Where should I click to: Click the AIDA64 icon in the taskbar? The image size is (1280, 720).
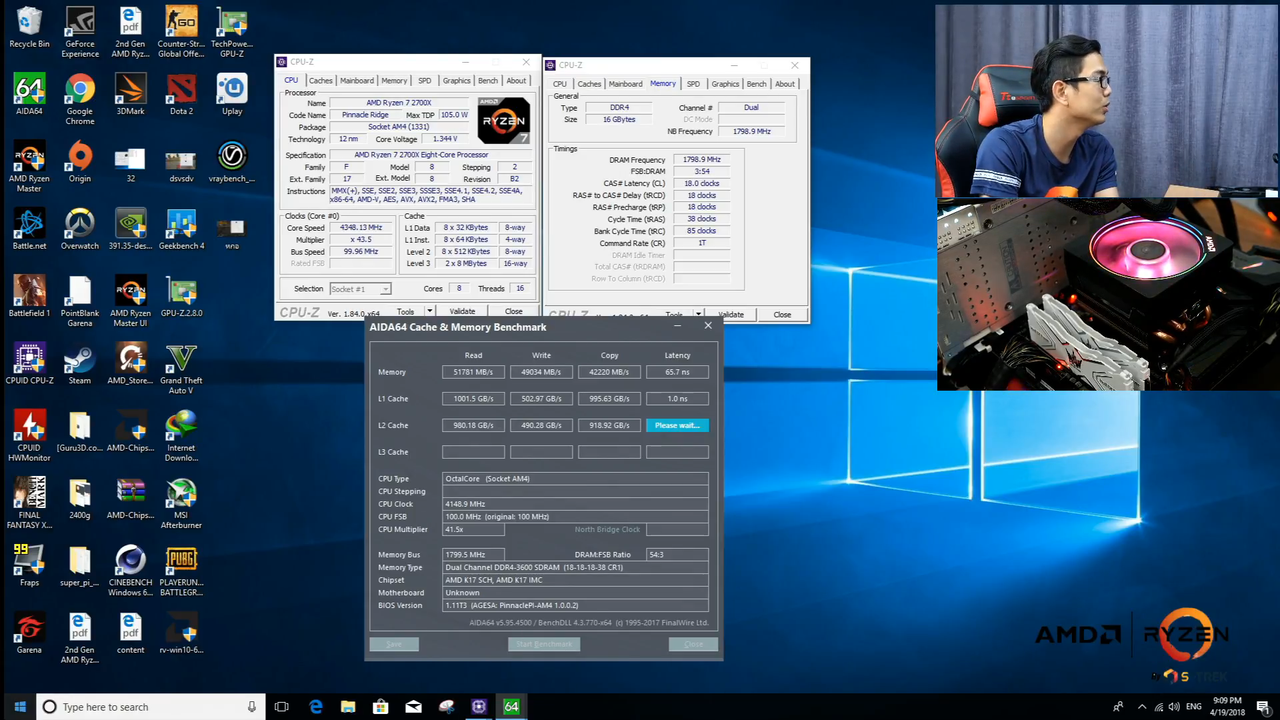(x=511, y=707)
